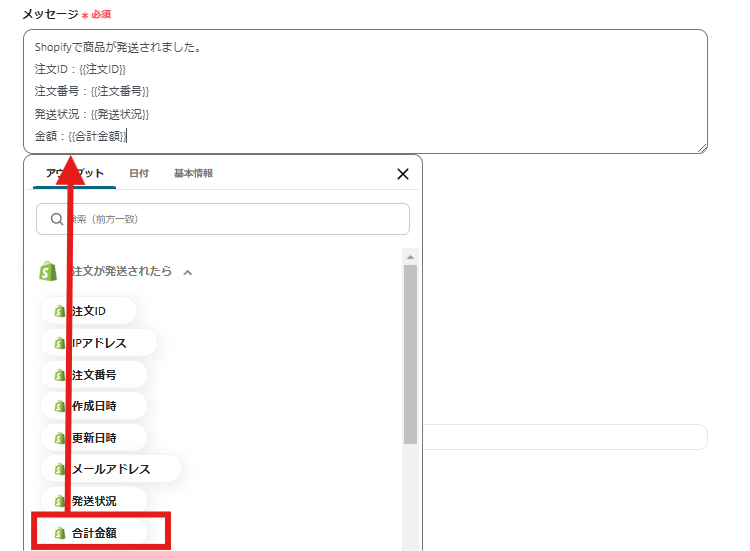750x551 pixels.
Task: Select the 合計金額 output chip
Action: 94,532
